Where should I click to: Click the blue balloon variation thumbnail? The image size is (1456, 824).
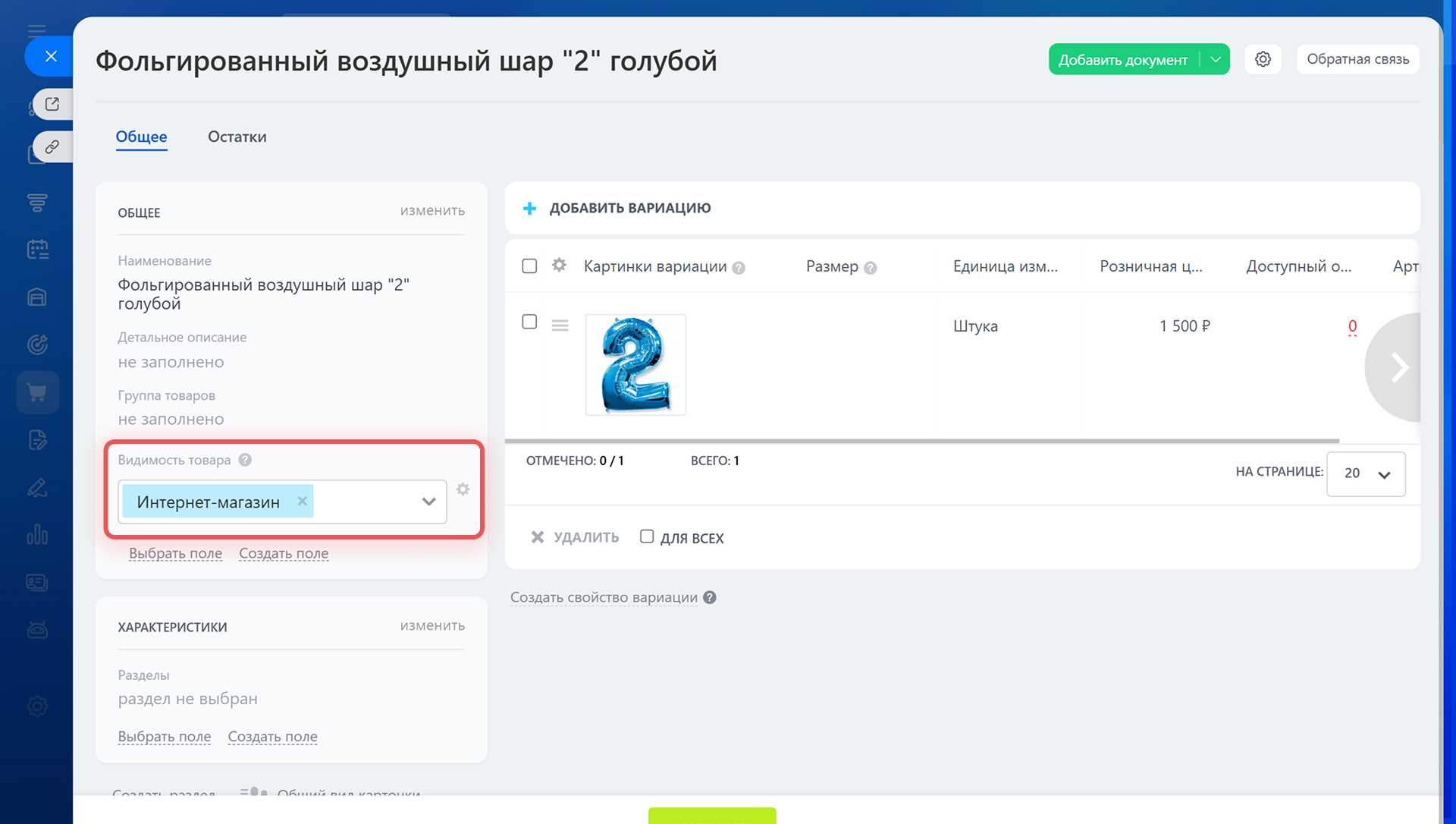click(x=635, y=365)
